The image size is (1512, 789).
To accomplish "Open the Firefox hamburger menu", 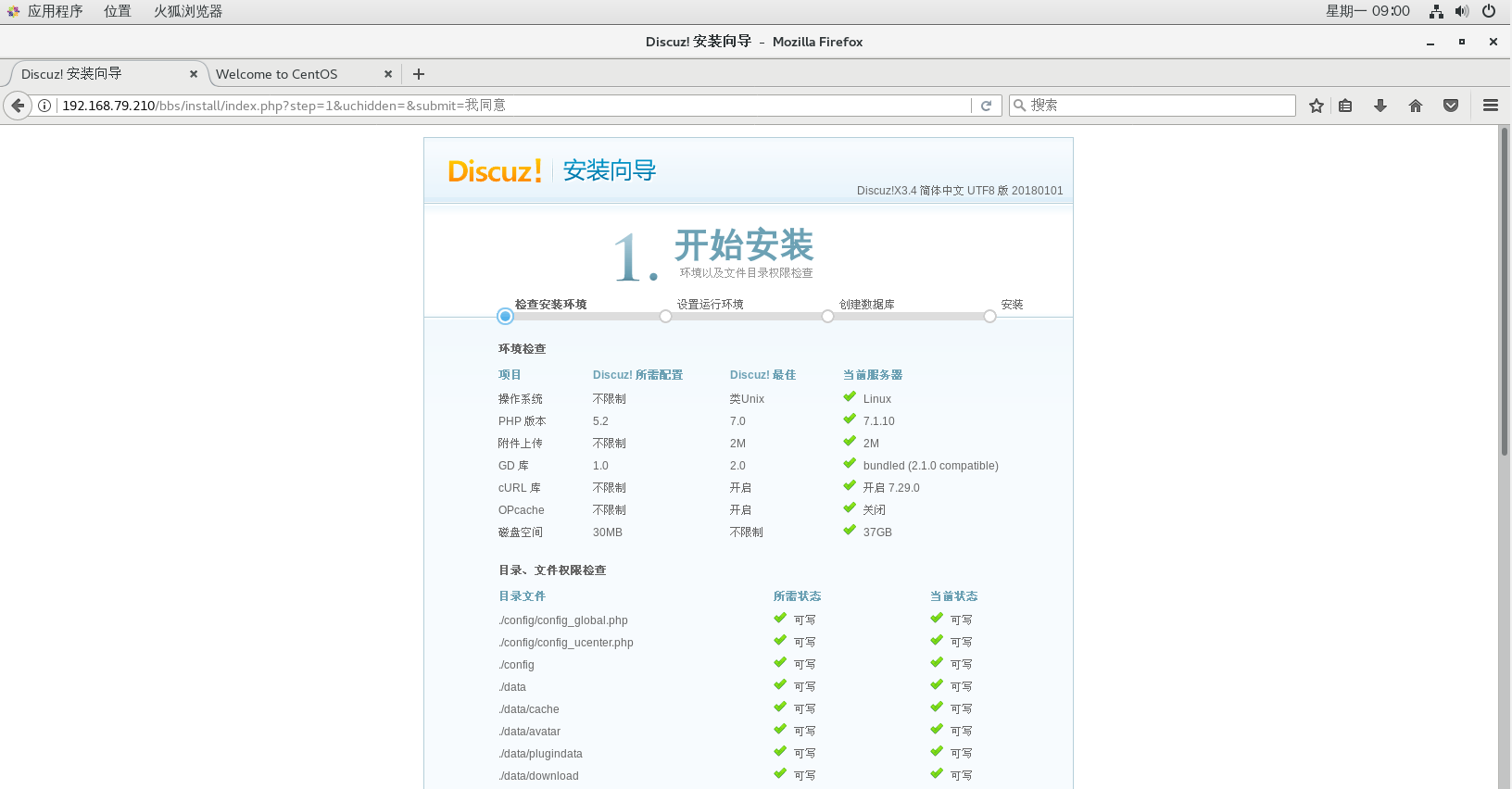I will pos(1491,106).
